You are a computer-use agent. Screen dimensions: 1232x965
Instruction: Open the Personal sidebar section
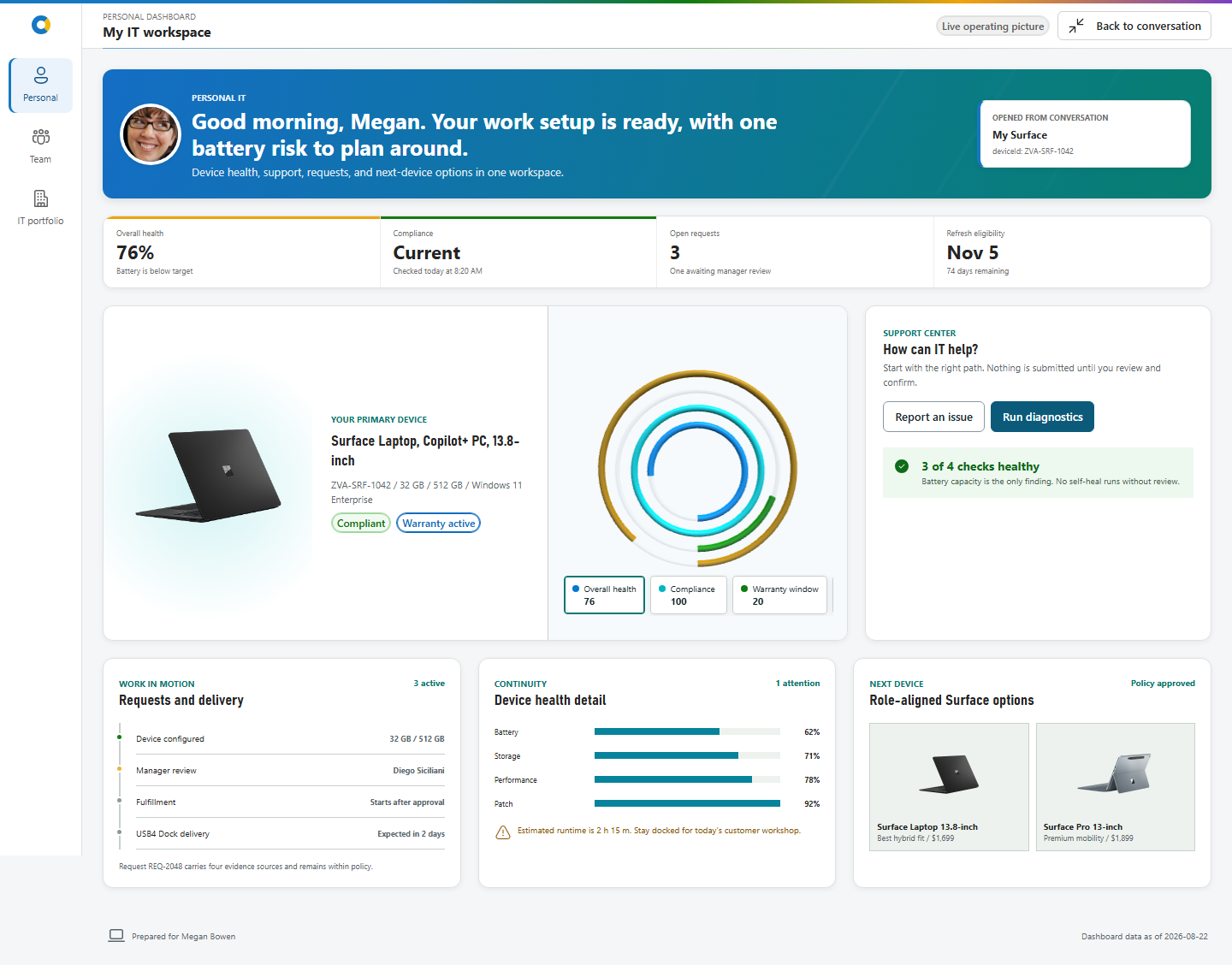coord(40,85)
